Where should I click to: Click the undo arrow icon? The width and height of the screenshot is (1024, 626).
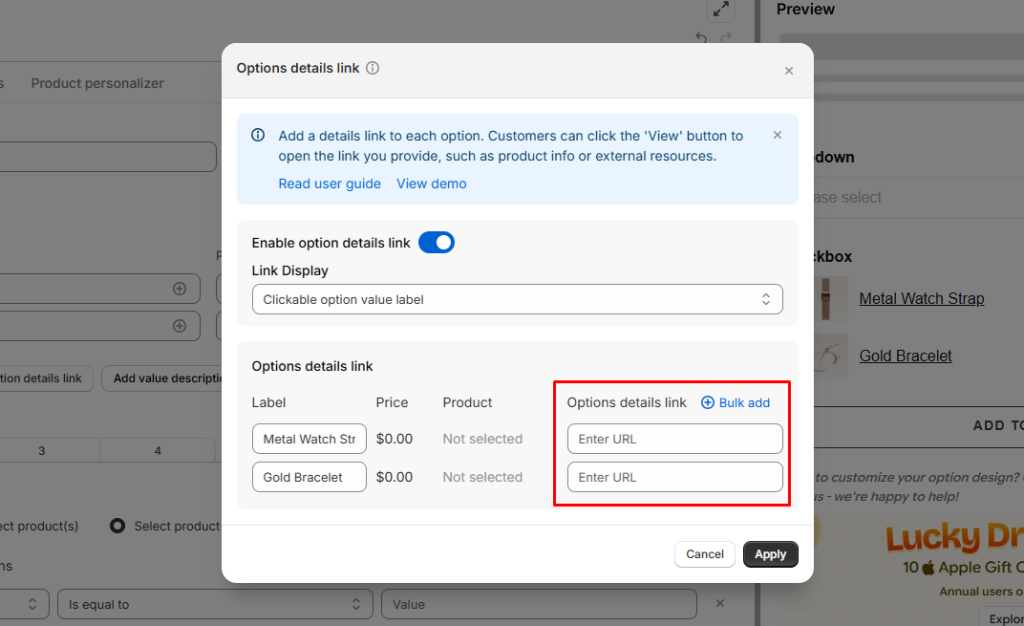click(701, 39)
